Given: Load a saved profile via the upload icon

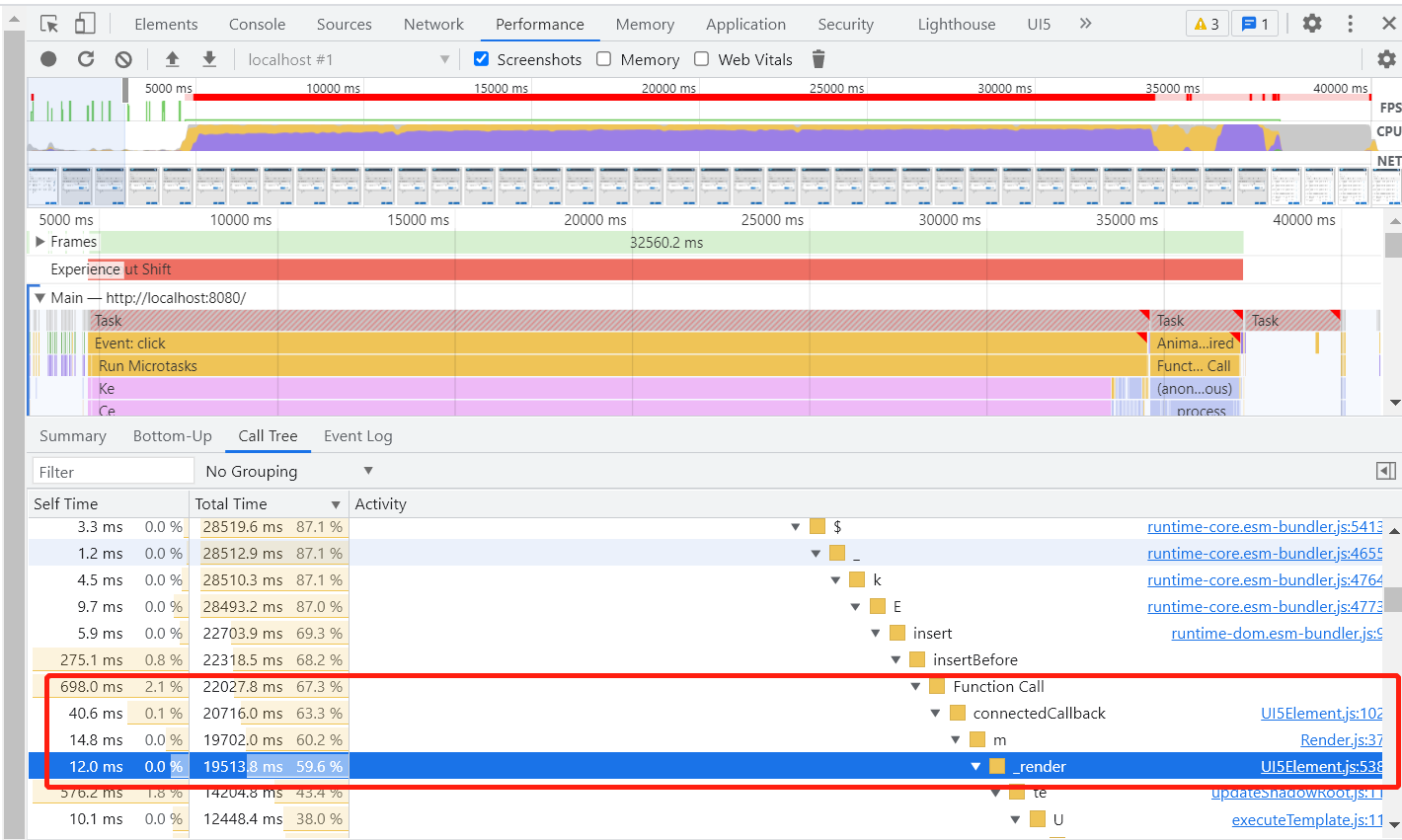Looking at the screenshot, I should point(172,58).
